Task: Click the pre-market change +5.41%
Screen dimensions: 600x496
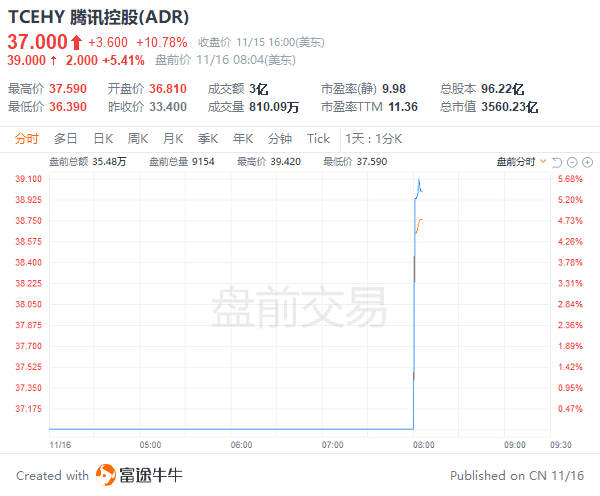Action: click(124, 60)
